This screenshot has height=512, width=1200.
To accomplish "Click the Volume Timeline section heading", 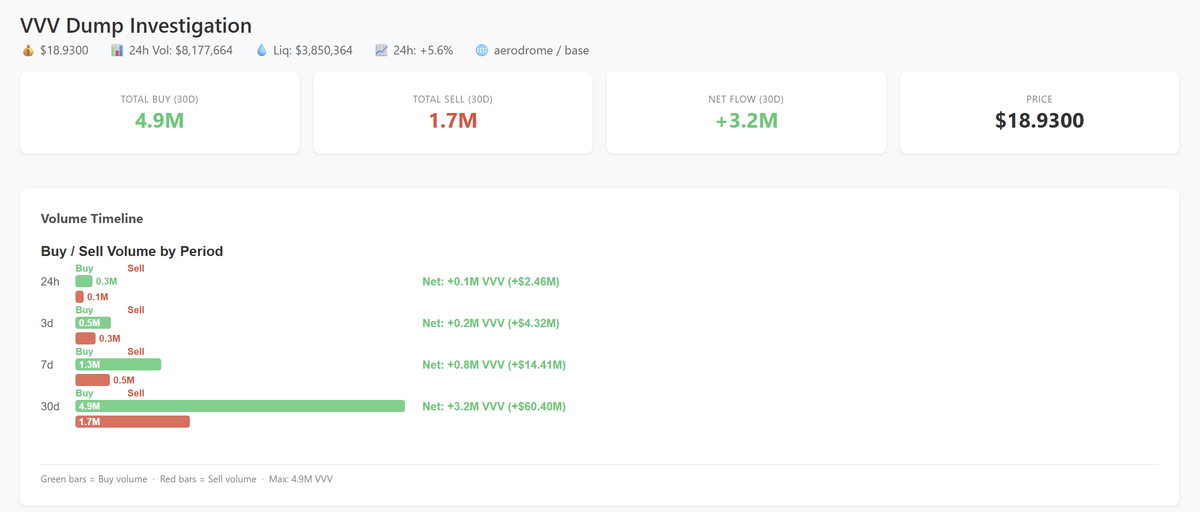I will pyautogui.click(x=92, y=218).
